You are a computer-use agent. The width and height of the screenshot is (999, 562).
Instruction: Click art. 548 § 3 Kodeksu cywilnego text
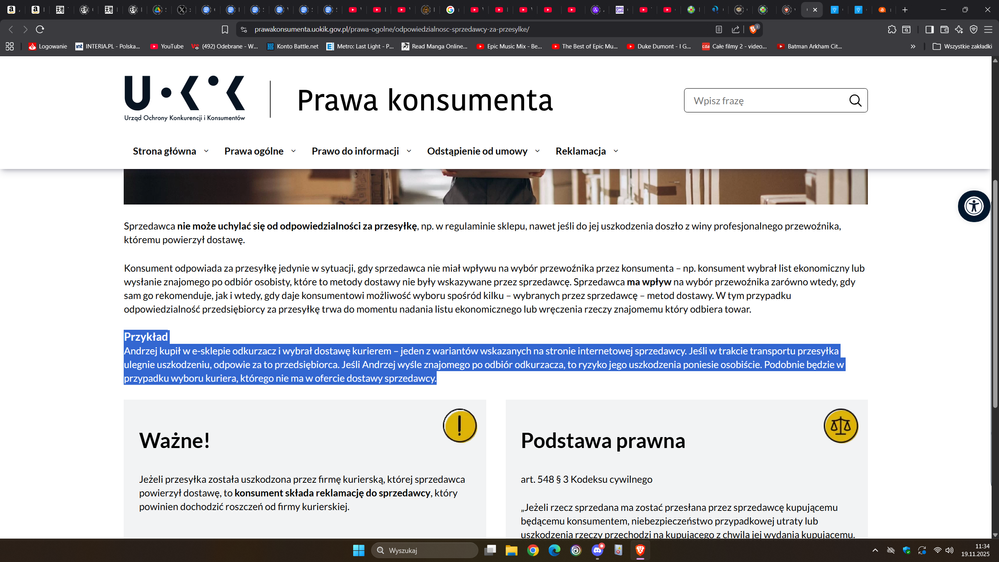(586, 479)
